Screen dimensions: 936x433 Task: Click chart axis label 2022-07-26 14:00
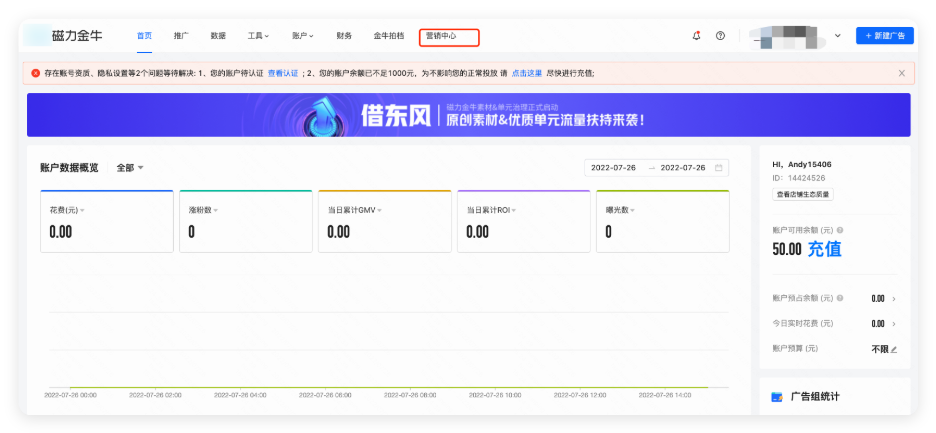point(665,395)
